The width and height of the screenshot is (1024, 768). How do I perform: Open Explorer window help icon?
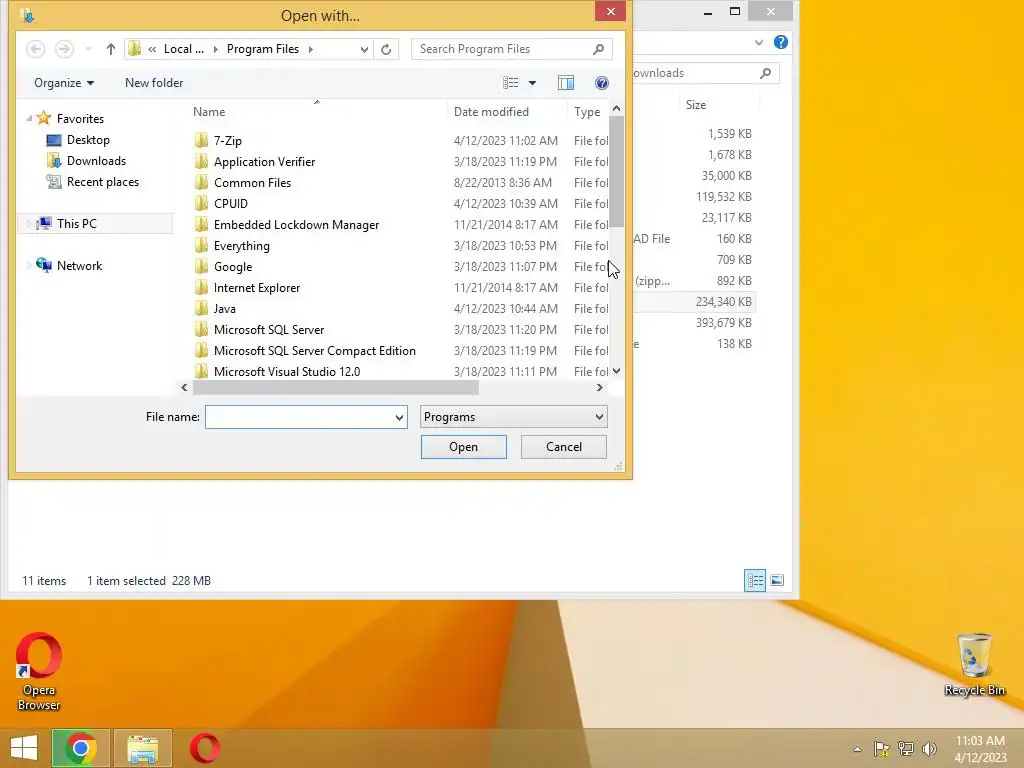pos(780,42)
